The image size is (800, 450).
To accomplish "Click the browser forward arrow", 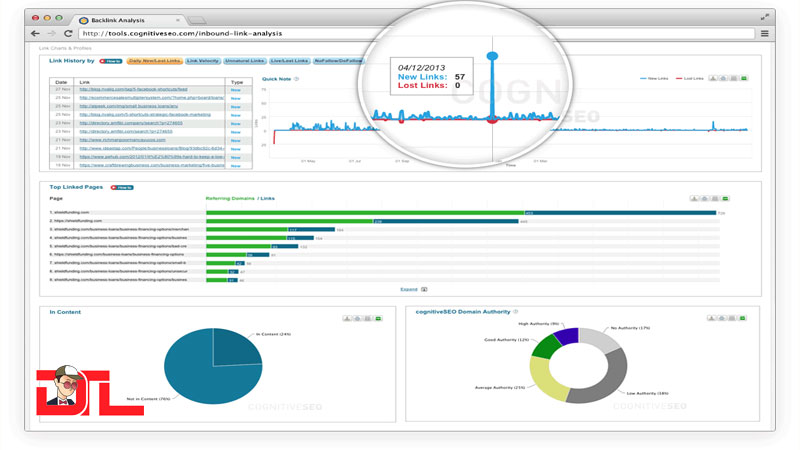I will (52, 33).
